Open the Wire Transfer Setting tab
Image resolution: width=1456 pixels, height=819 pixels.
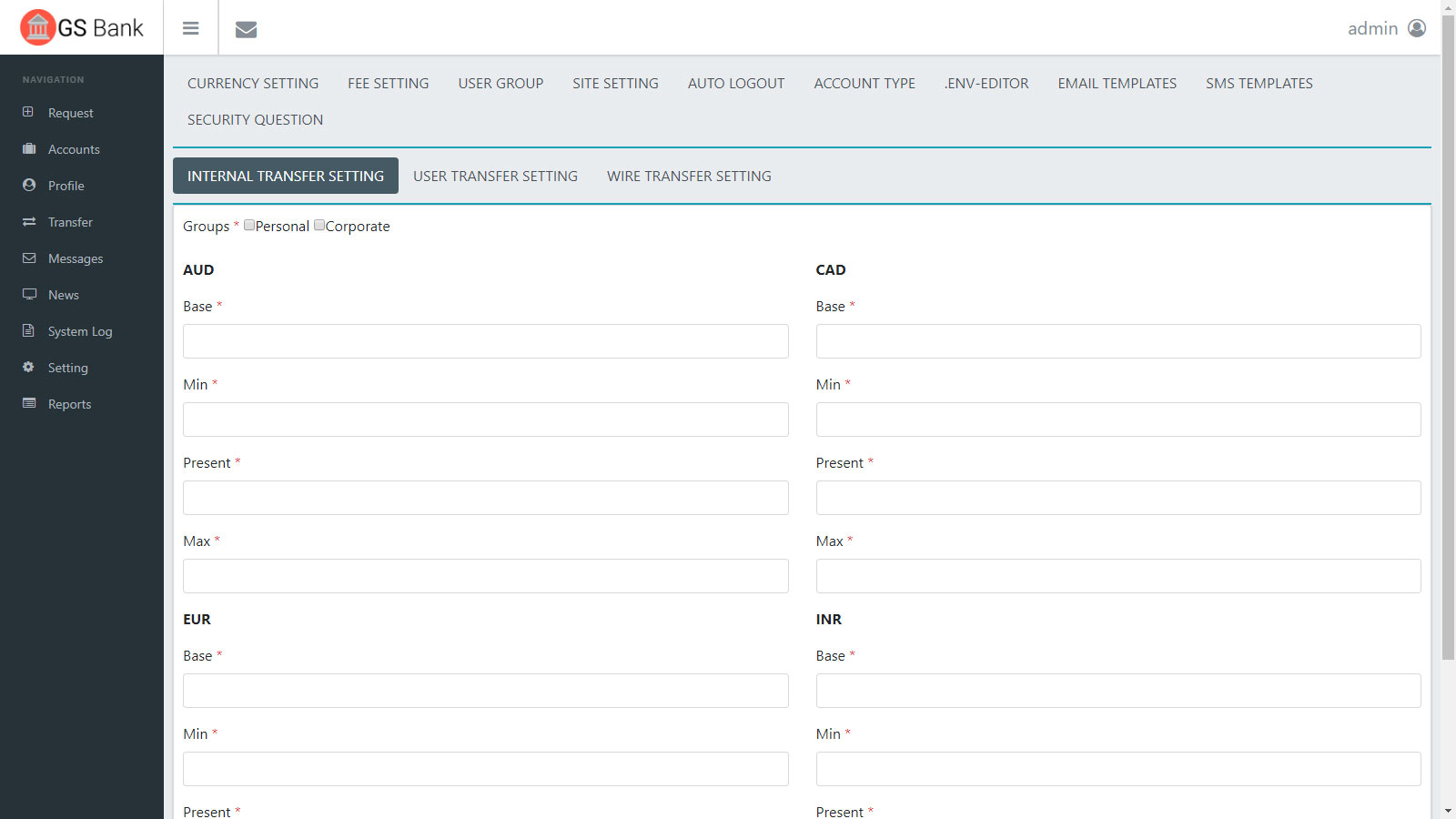pos(689,176)
